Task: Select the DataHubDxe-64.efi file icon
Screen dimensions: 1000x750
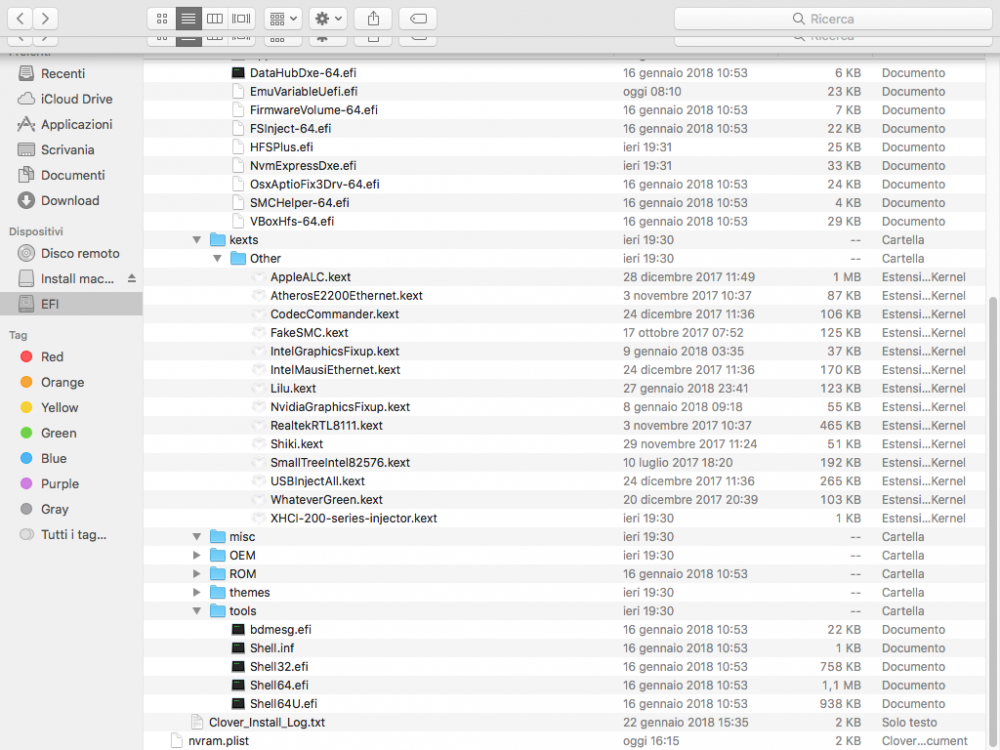Action: [238, 73]
